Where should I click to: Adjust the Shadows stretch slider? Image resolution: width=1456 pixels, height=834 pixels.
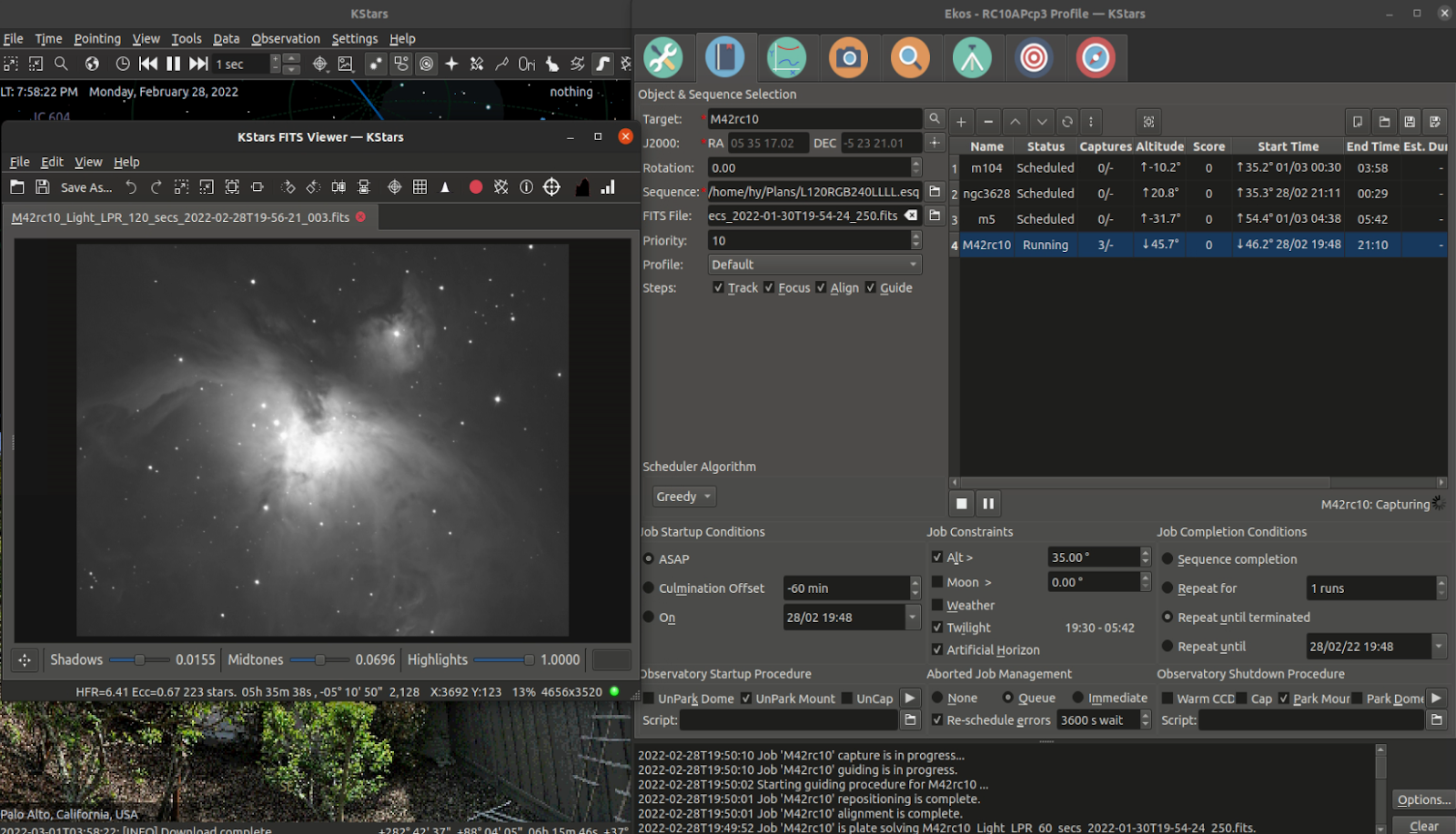139,659
